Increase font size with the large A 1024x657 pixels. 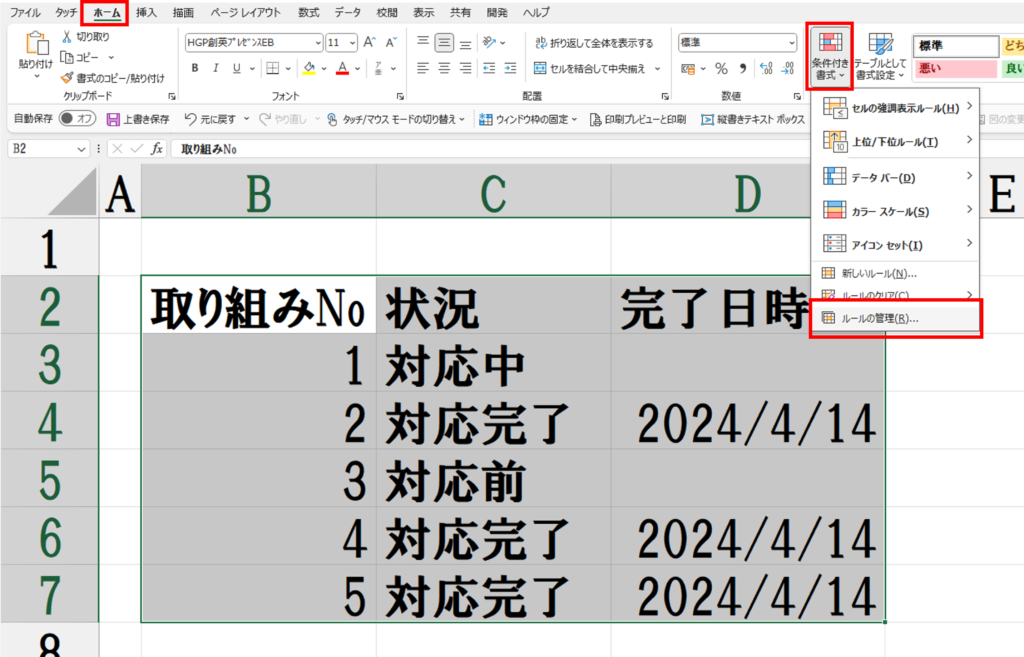pyautogui.click(x=369, y=42)
